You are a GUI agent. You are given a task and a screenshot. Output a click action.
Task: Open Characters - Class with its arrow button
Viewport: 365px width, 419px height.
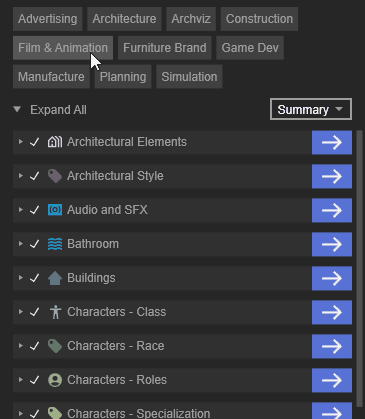pos(332,312)
